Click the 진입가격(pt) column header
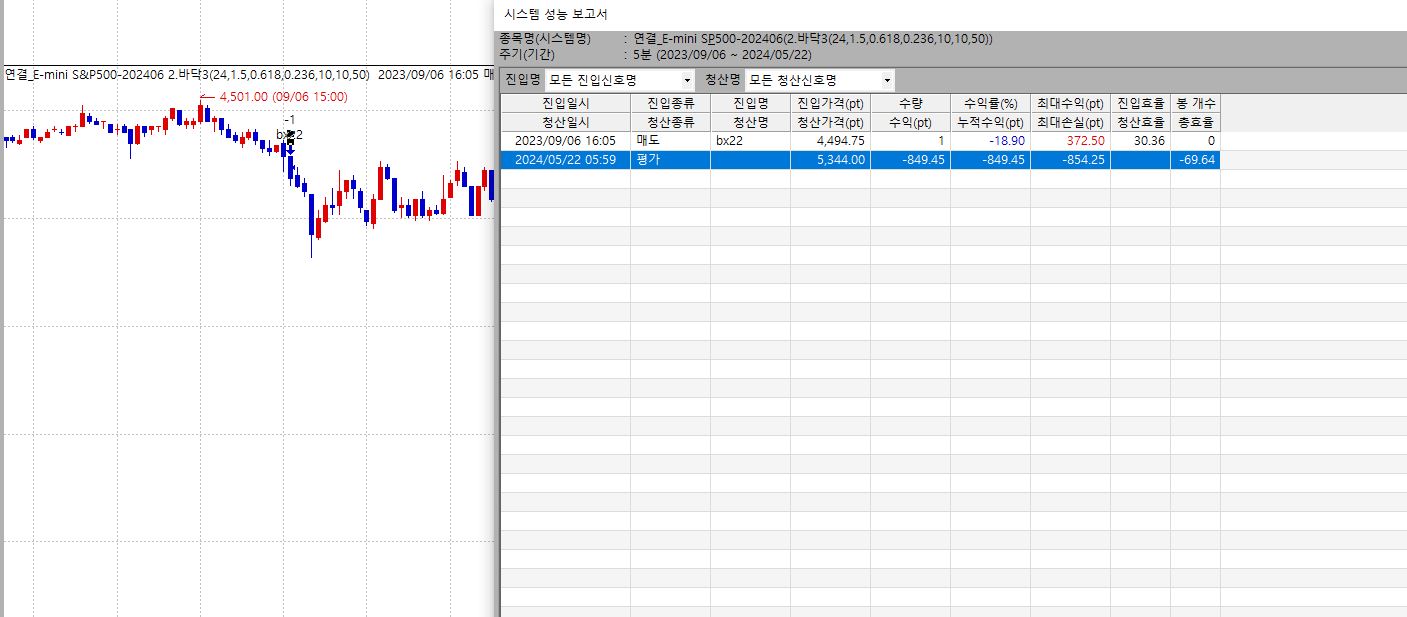This screenshot has width=1407, height=617. [829, 103]
